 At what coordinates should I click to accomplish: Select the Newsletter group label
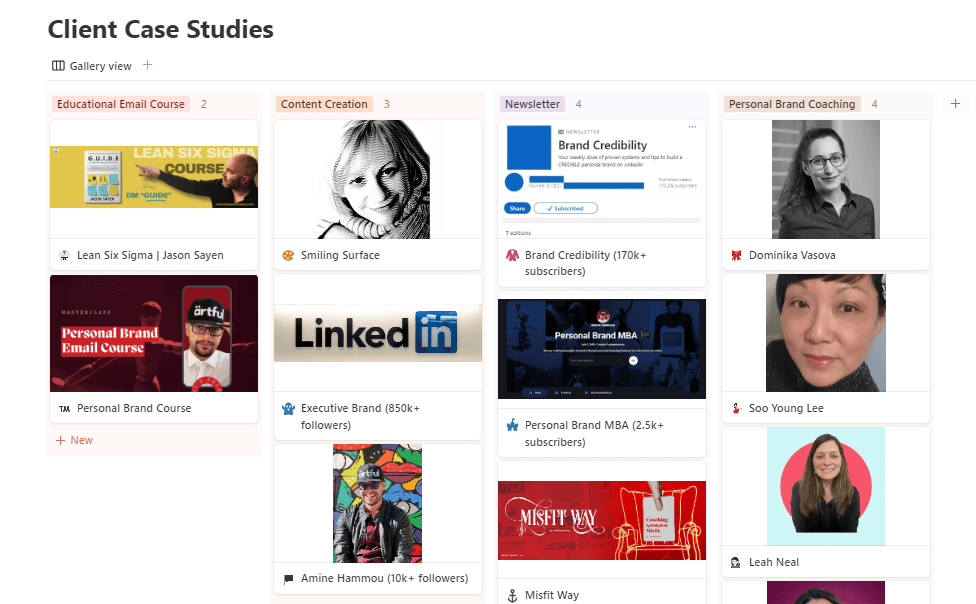pos(532,104)
